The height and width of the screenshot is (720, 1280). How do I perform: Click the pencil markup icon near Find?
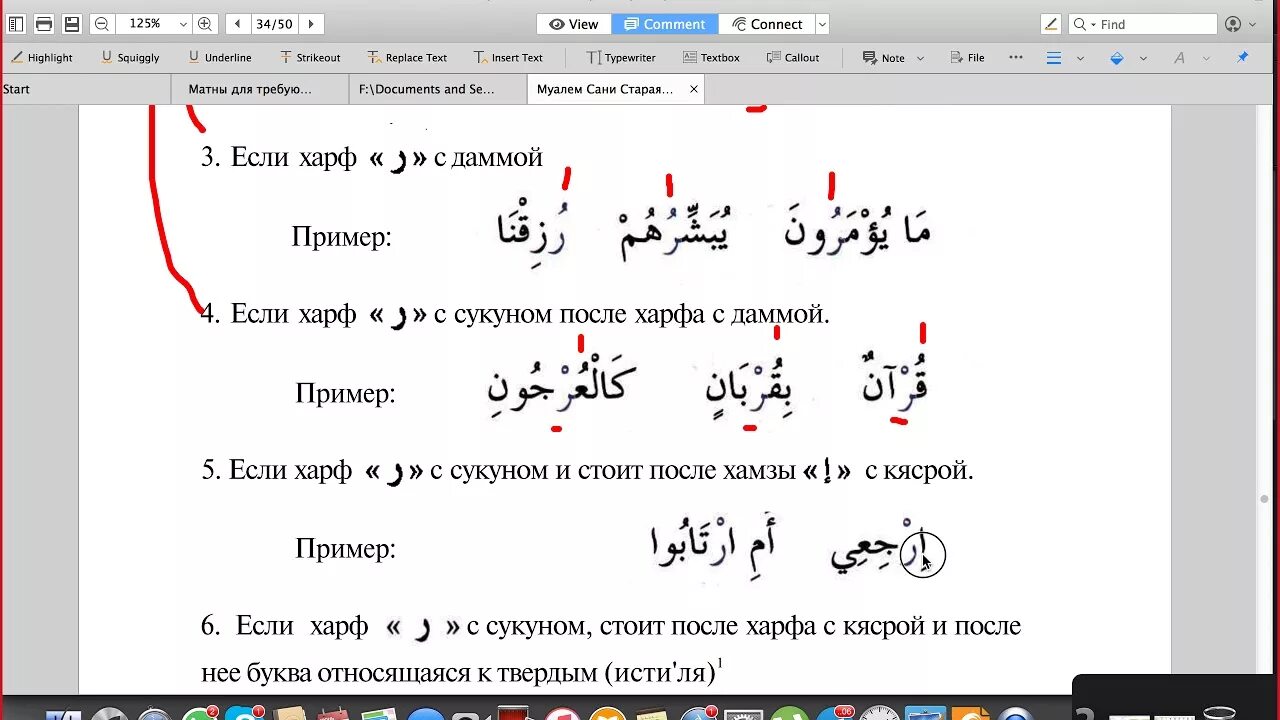[x=1051, y=24]
